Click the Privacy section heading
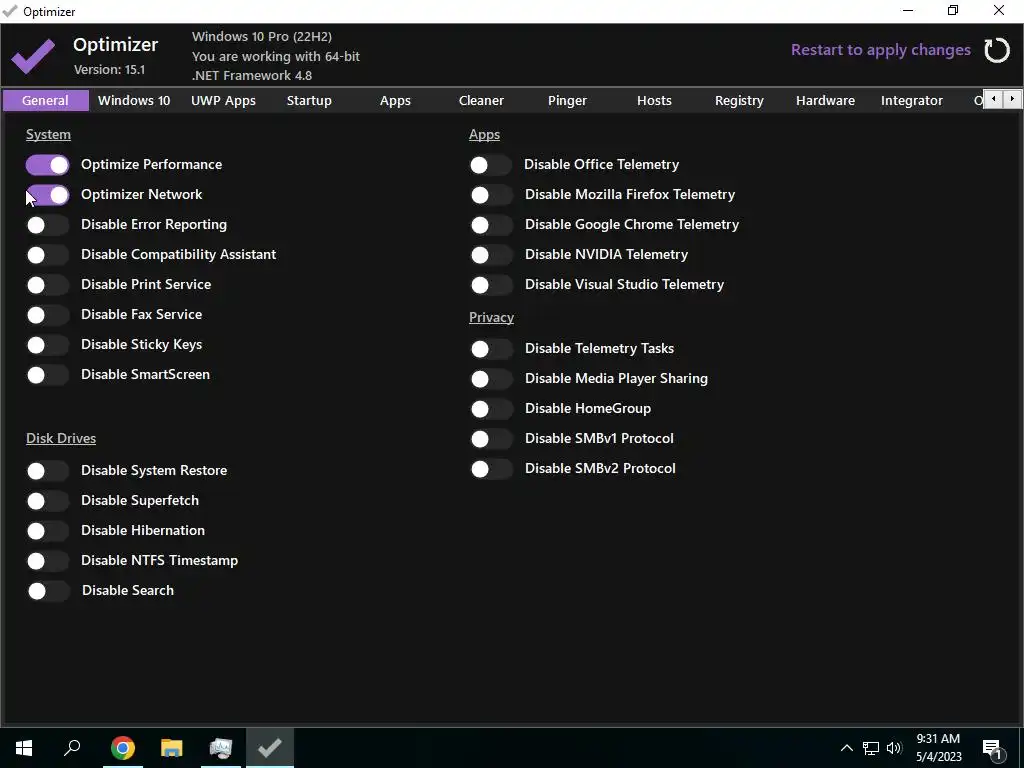The image size is (1024, 768). (x=491, y=317)
